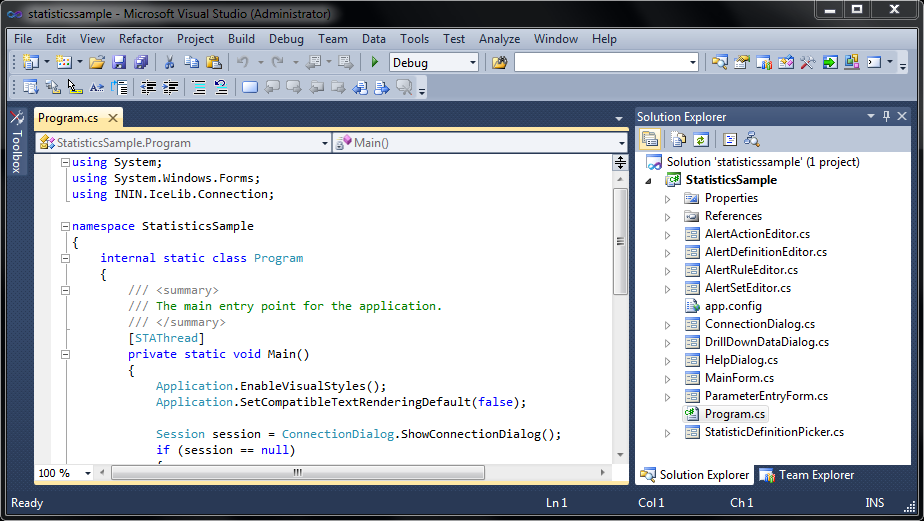The image size is (924, 521).
Task: Click the Cut scissors icon
Action: coord(169,62)
